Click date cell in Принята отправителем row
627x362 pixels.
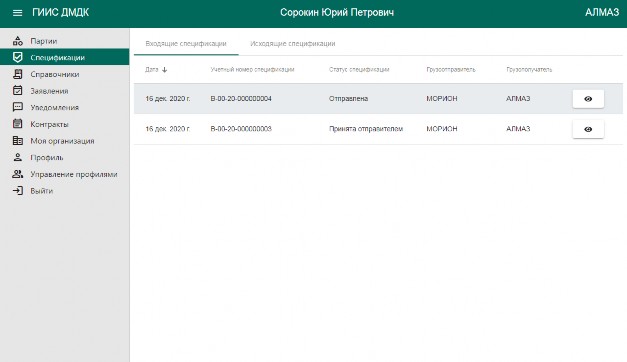(x=168, y=129)
